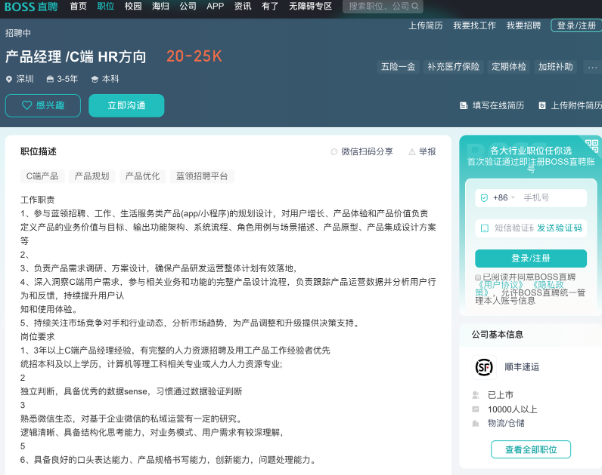Focus the 短信验证码 input field
The height and width of the screenshot is (475, 602).
pyautogui.click(x=514, y=228)
